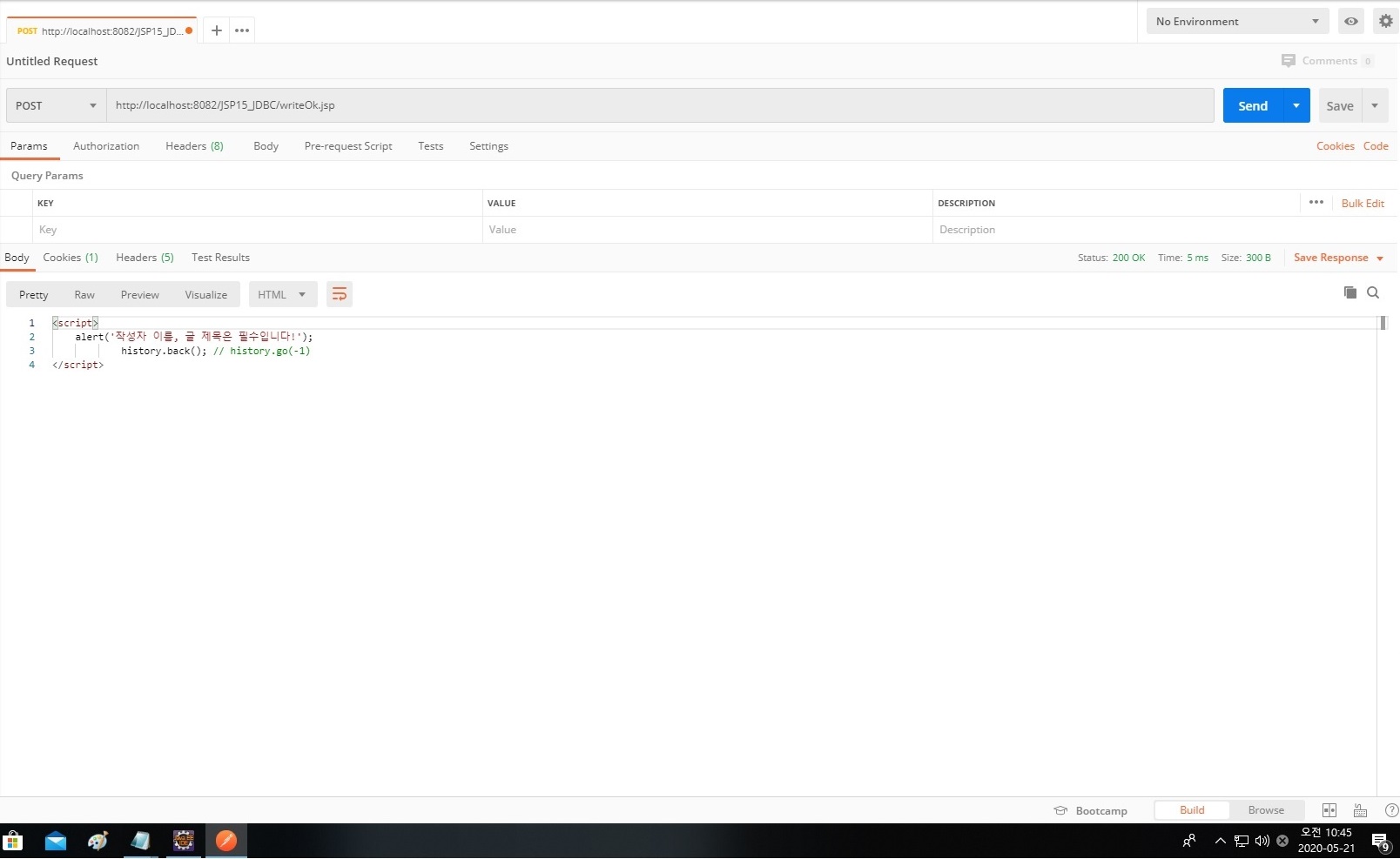Click the response scrollbar thumb
The width and height of the screenshot is (1400, 859).
click(x=1383, y=323)
